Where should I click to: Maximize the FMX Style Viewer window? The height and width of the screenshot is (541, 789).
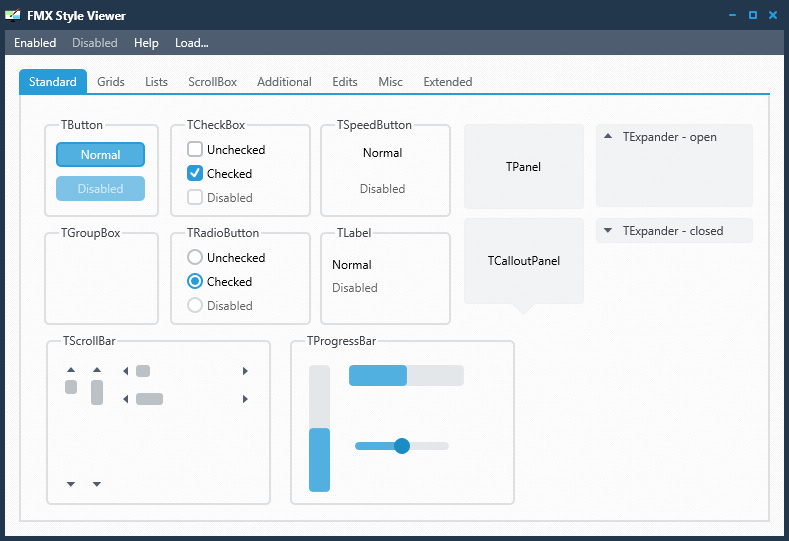(753, 15)
